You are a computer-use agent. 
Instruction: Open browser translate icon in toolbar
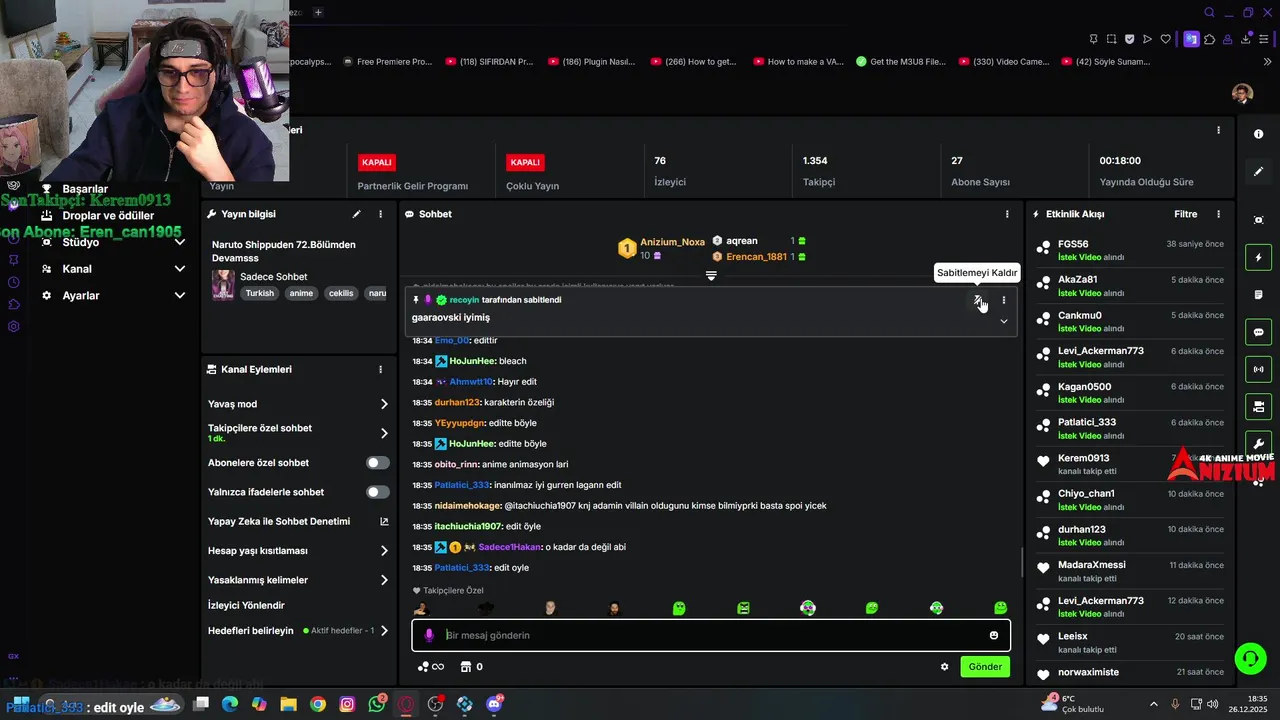click(1191, 39)
